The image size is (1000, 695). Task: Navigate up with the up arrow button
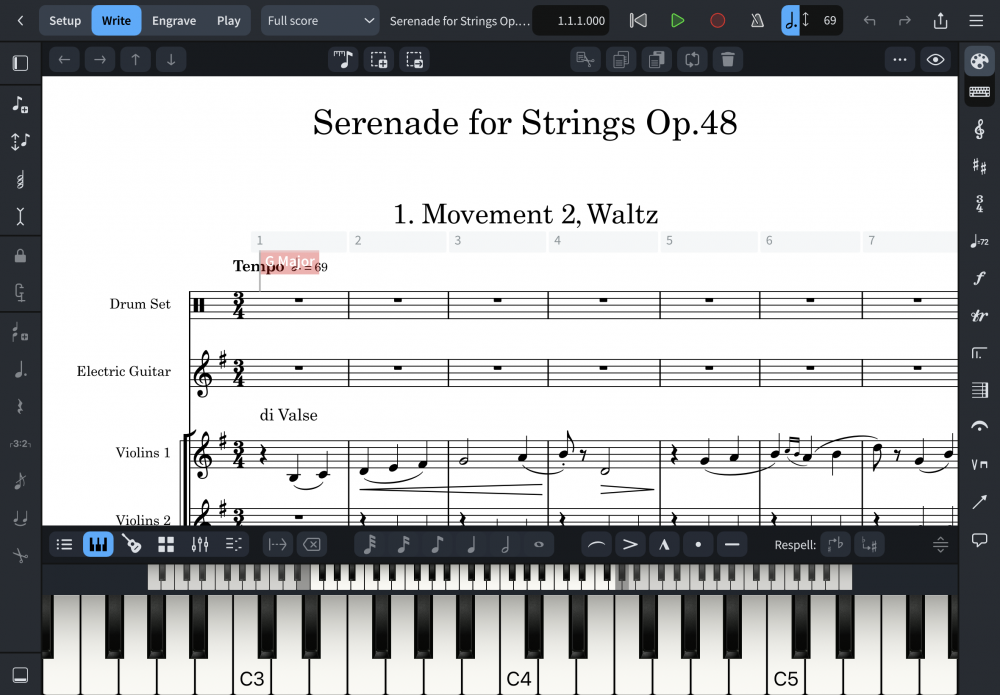pyautogui.click(x=135, y=60)
